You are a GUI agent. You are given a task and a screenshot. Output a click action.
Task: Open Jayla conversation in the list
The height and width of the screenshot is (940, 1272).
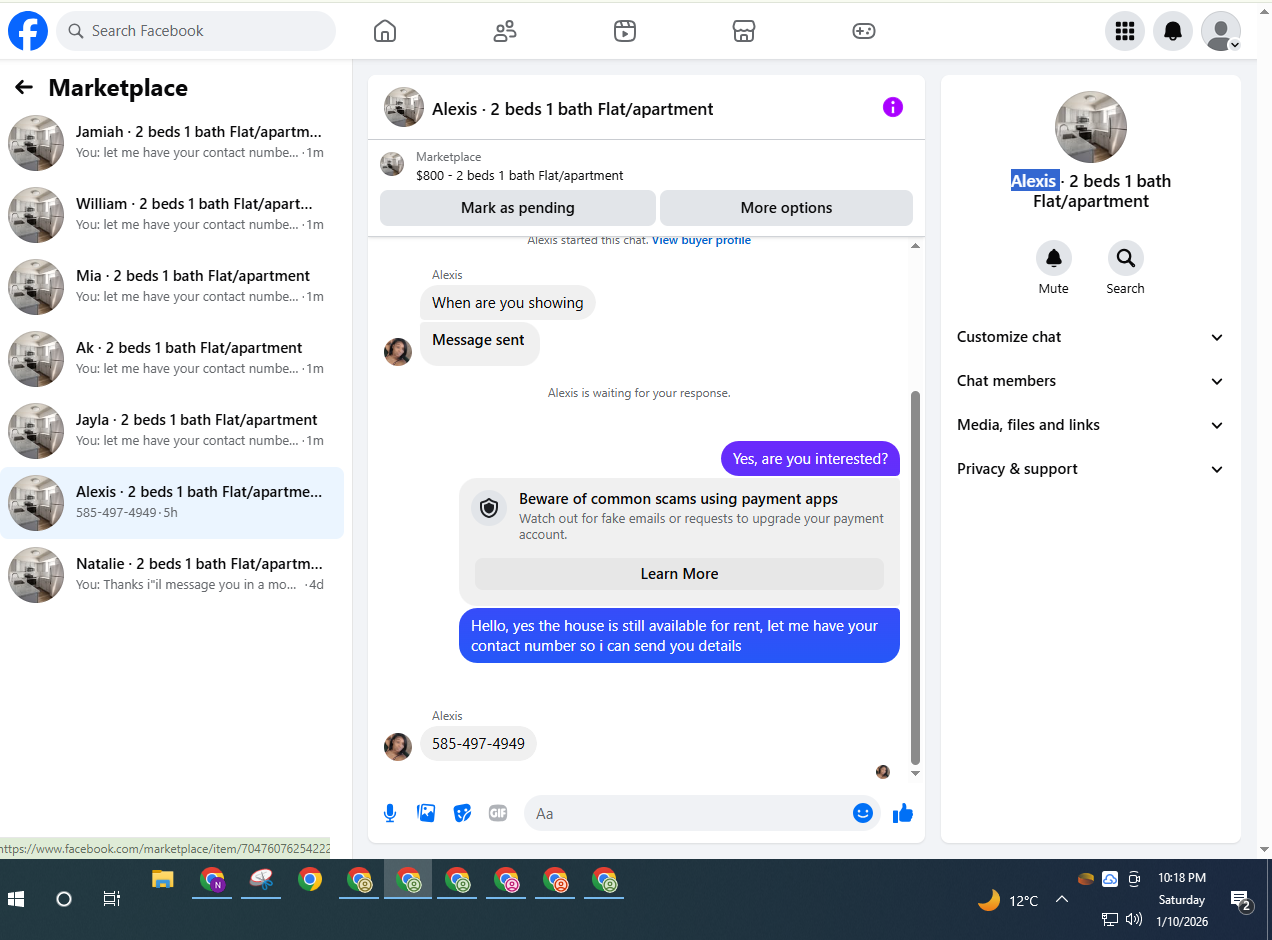[x=172, y=431]
